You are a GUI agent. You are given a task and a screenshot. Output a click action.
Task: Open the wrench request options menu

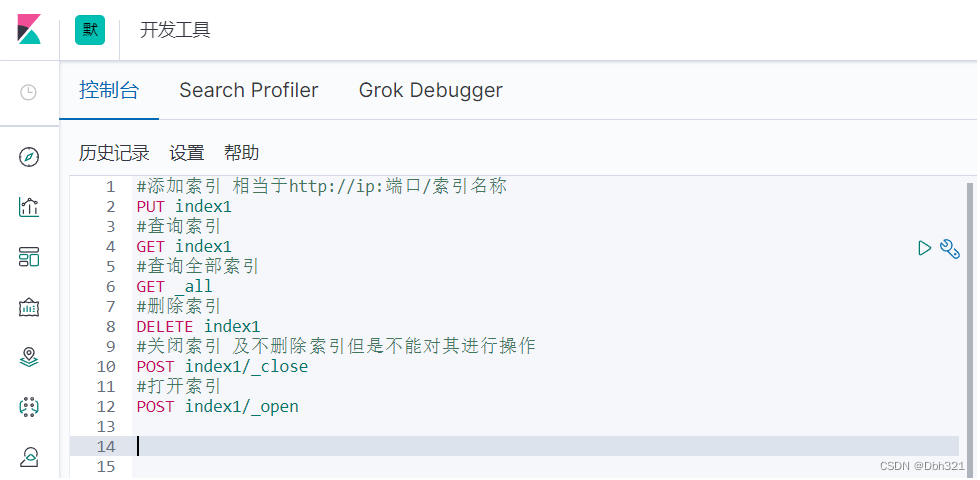tap(950, 247)
